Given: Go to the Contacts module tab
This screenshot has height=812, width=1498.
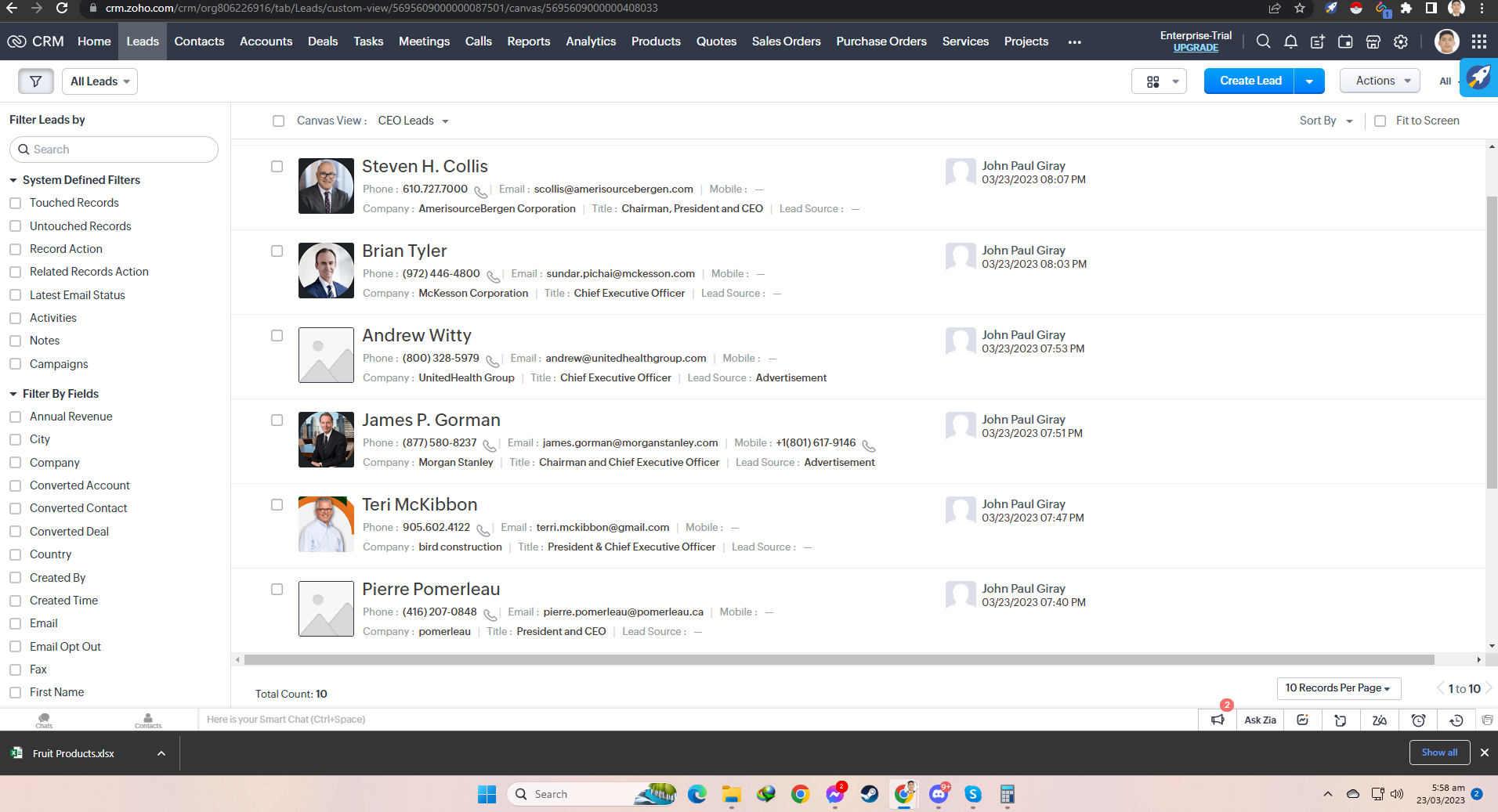Looking at the screenshot, I should click(199, 42).
